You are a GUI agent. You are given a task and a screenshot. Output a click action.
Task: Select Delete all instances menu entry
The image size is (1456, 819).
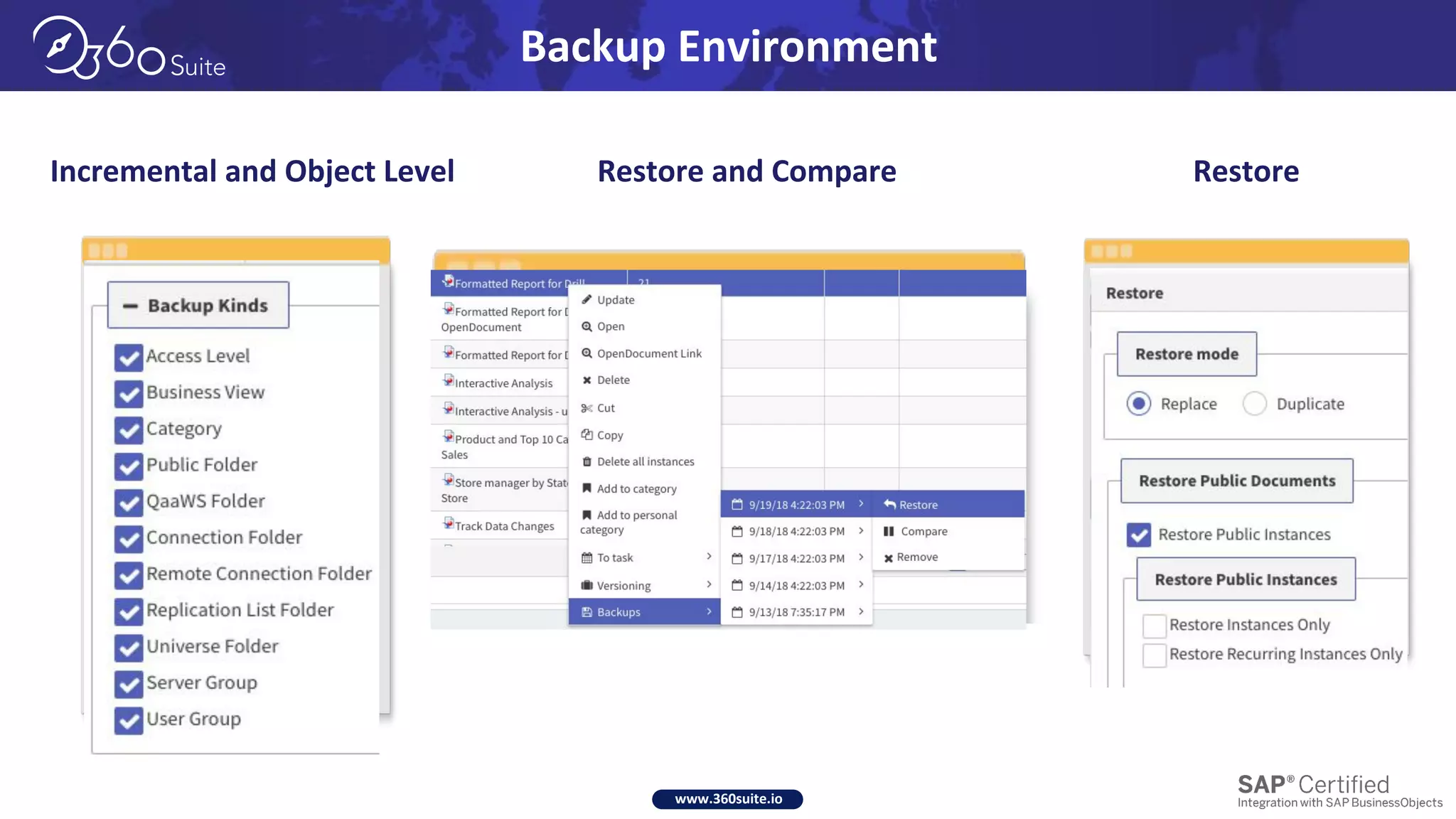pyautogui.click(x=644, y=461)
